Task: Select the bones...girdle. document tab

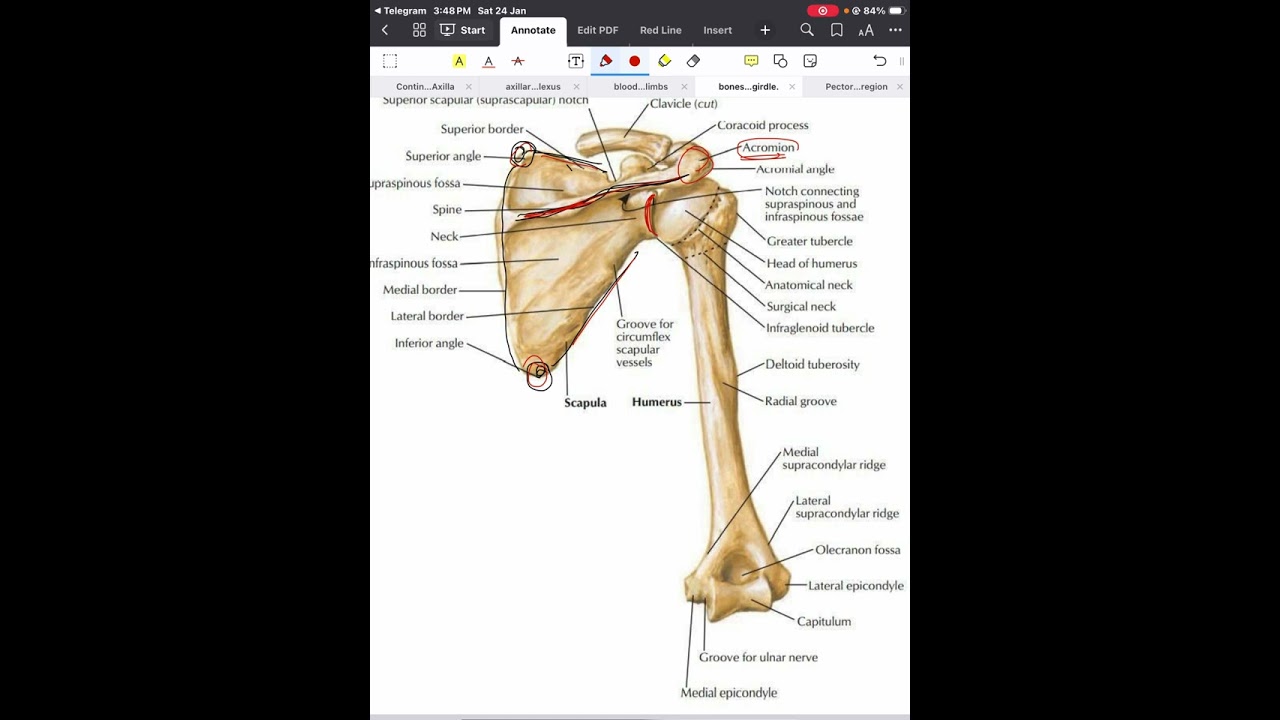Action: pyautogui.click(x=748, y=87)
